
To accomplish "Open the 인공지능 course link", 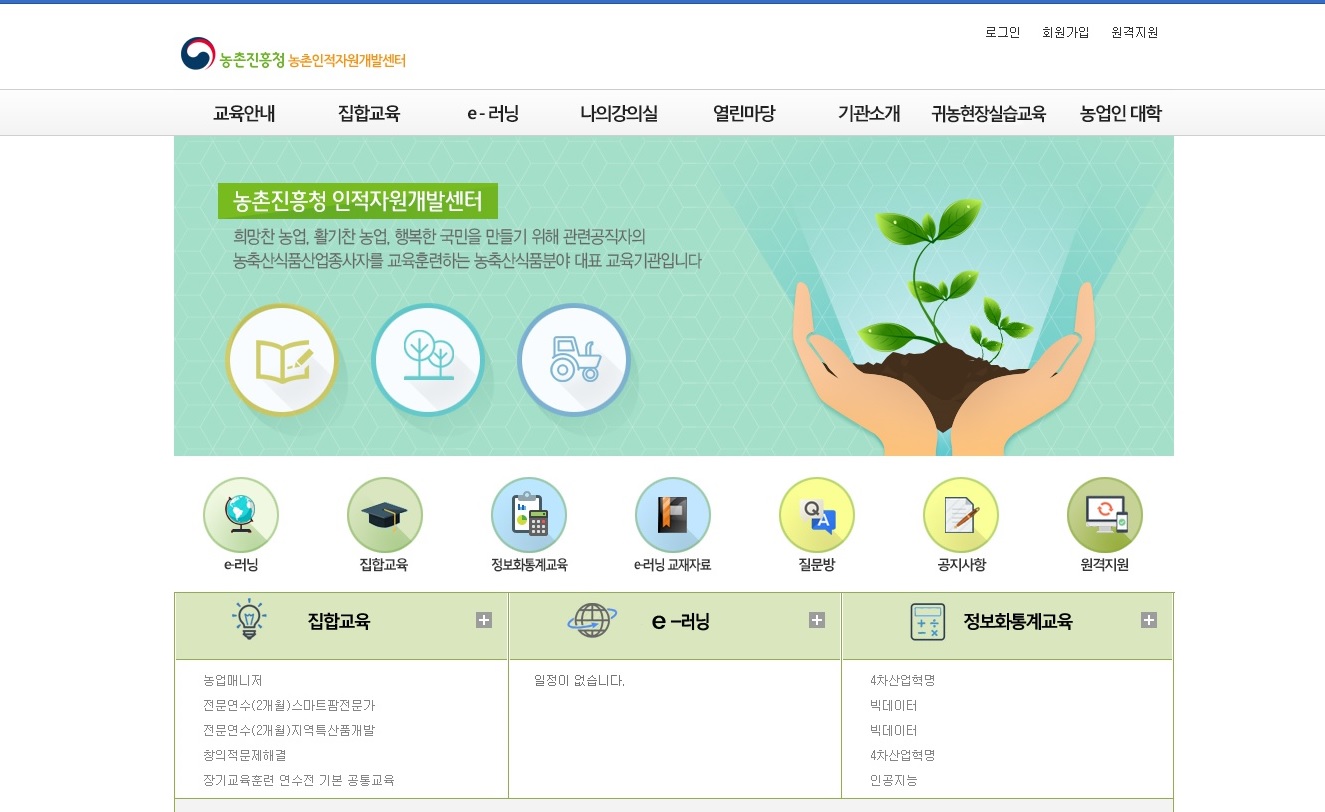I will (x=894, y=780).
